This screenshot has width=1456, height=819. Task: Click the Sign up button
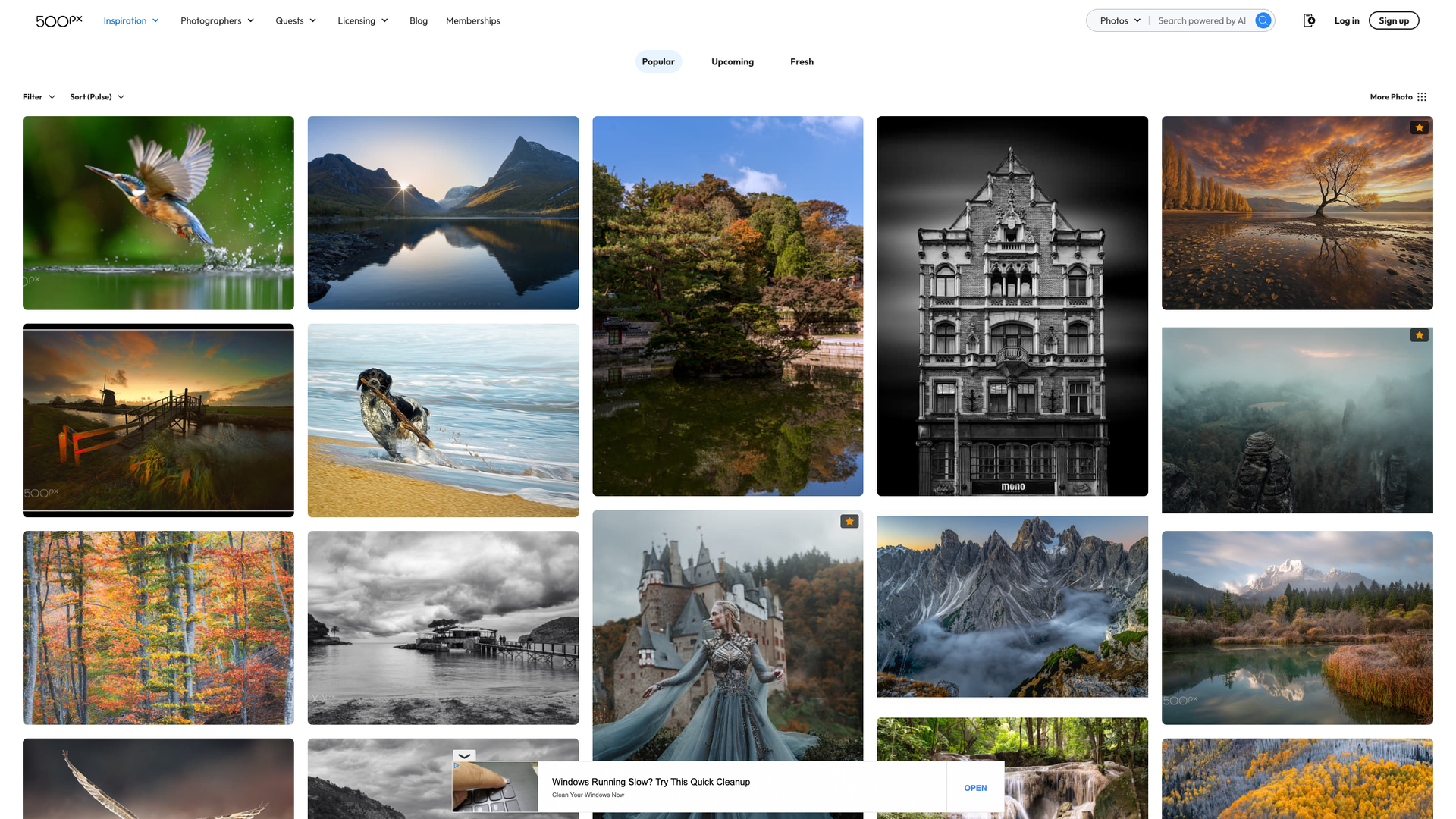pos(1394,20)
